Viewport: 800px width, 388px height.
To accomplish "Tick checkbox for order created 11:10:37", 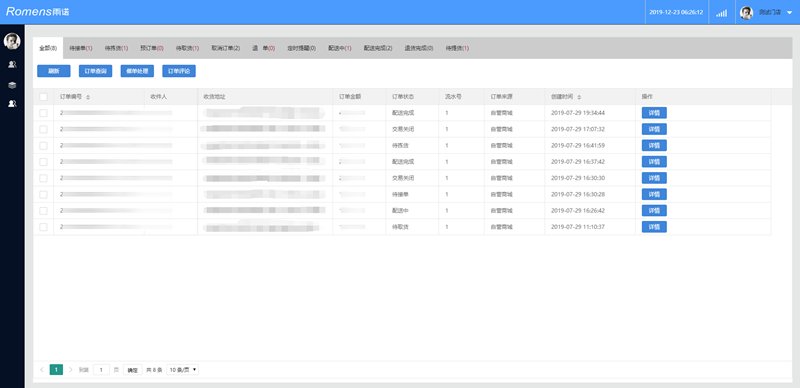I will [x=43, y=227].
